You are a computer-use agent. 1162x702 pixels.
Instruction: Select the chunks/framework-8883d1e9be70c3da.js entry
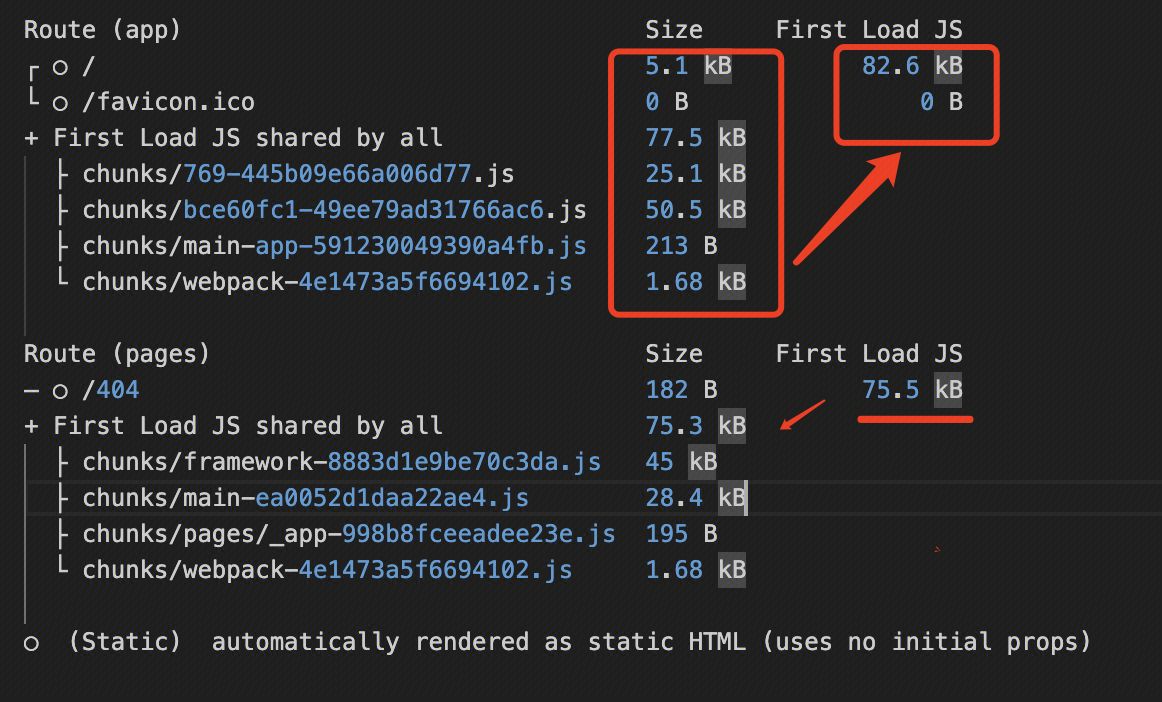click(341, 462)
